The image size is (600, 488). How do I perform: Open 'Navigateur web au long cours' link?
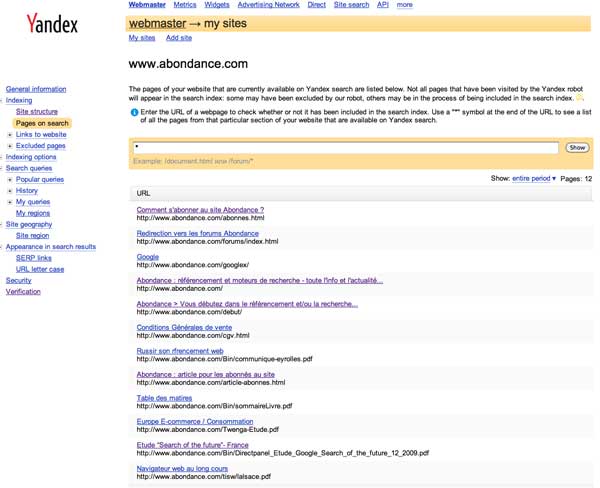point(182,468)
